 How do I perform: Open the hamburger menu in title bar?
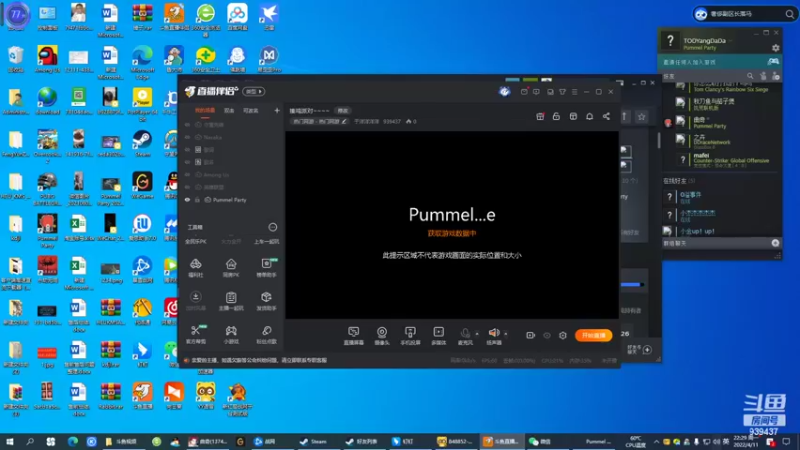click(x=574, y=92)
